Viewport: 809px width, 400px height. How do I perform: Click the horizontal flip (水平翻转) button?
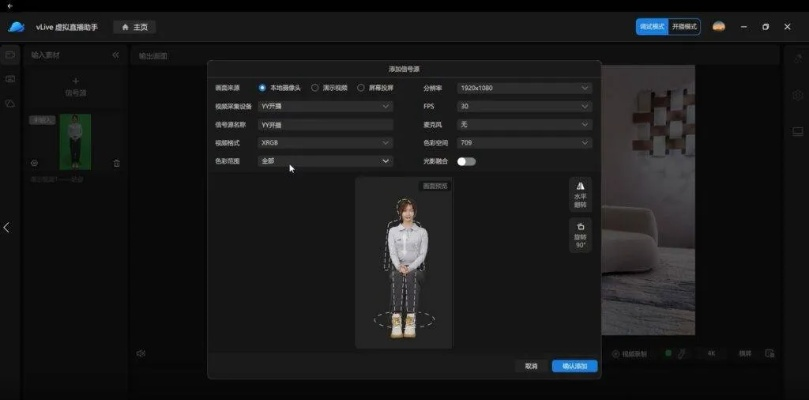581,194
